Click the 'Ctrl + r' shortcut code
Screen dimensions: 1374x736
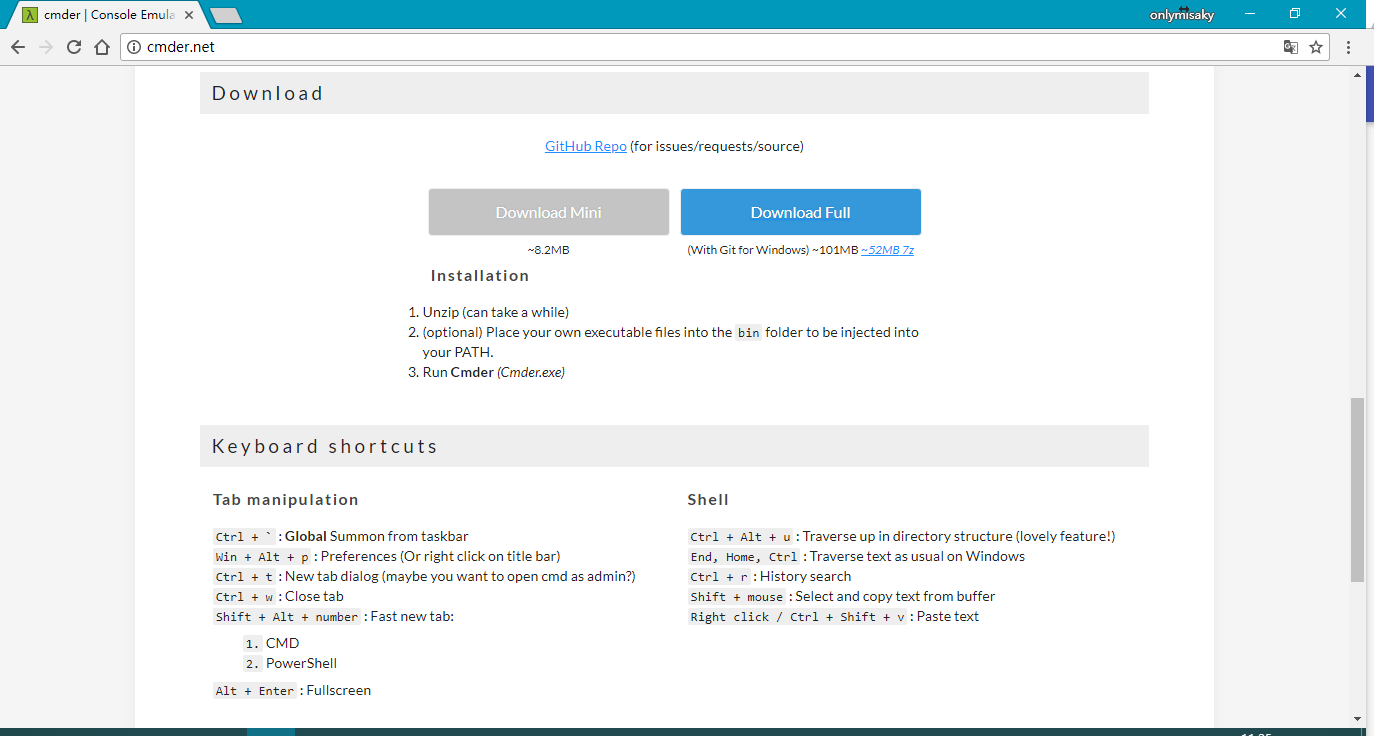click(719, 577)
